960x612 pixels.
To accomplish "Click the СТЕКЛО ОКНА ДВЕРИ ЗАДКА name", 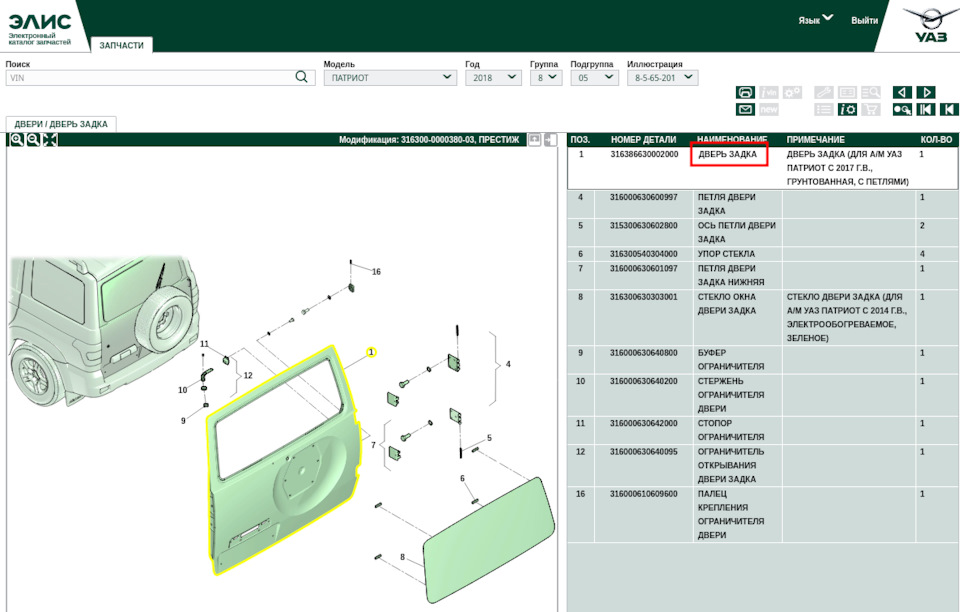I will [x=727, y=304].
